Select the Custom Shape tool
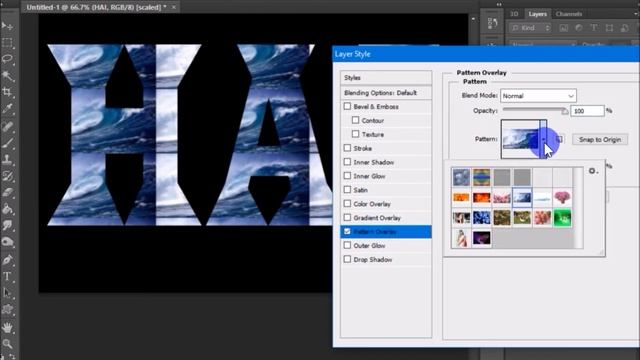 pyautogui.click(x=7, y=309)
